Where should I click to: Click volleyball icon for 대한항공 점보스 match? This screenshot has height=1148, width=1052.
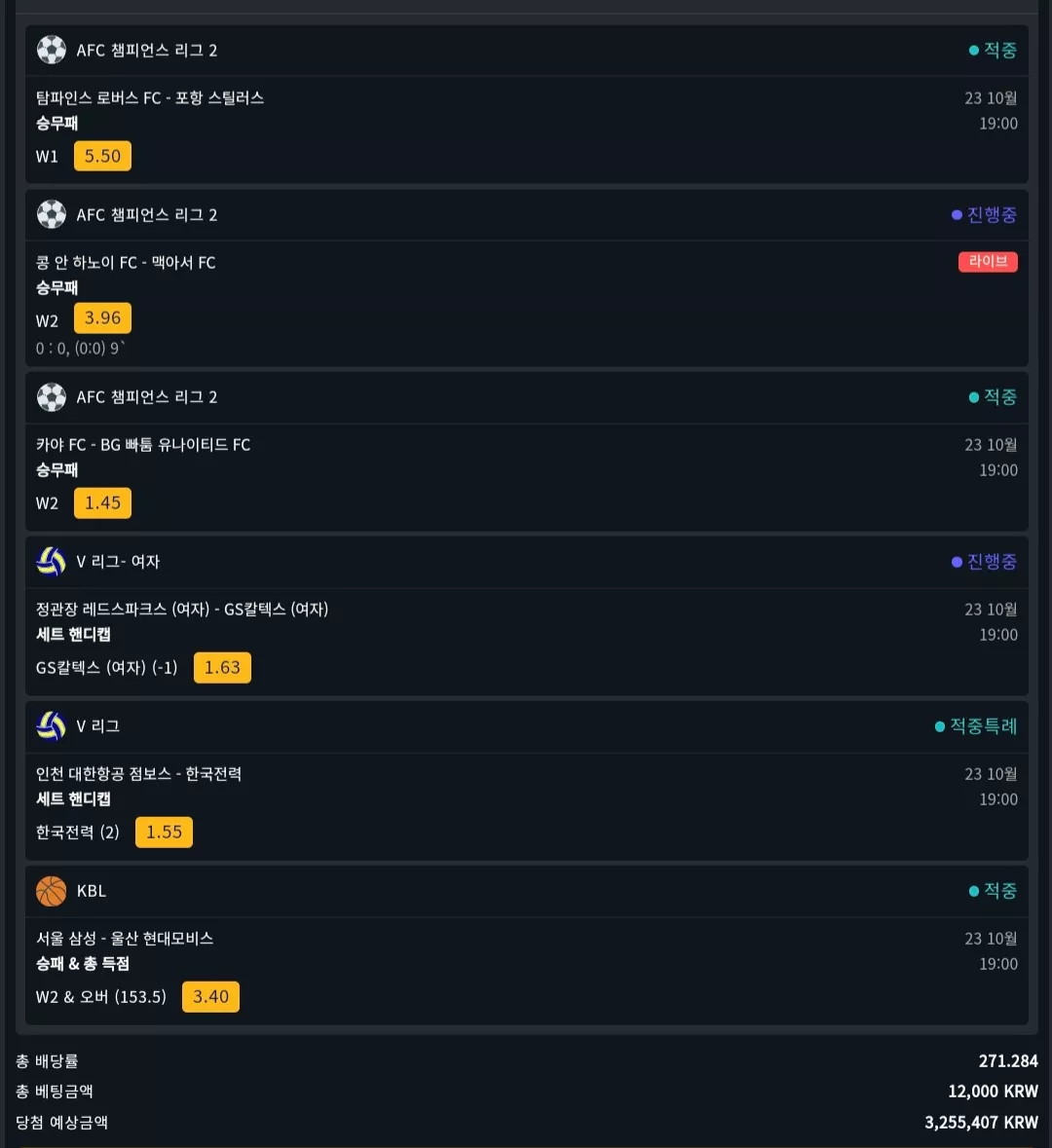52,726
